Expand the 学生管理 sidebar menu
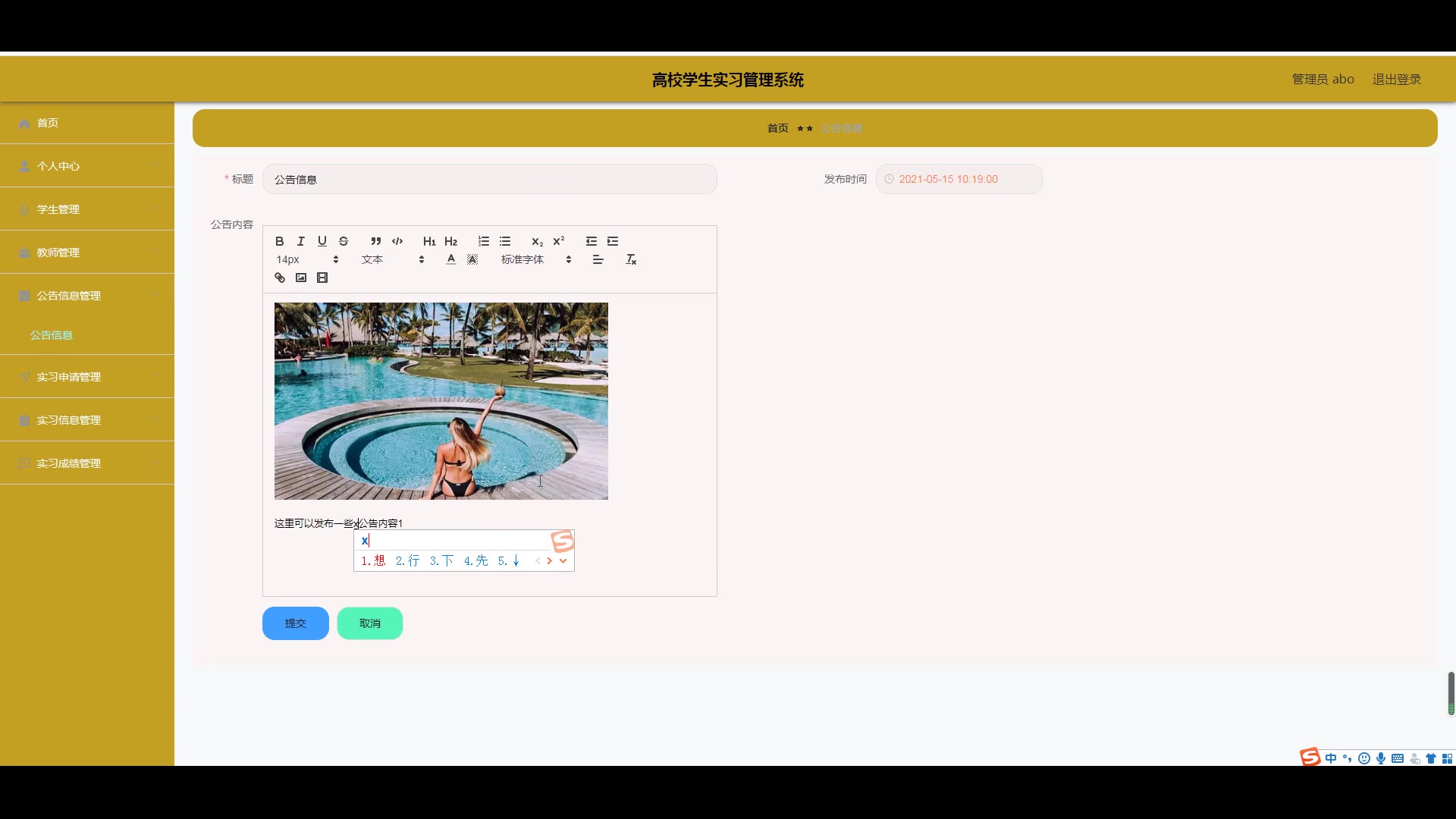The image size is (1456, 819). pyautogui.click(x=87, y=209)
